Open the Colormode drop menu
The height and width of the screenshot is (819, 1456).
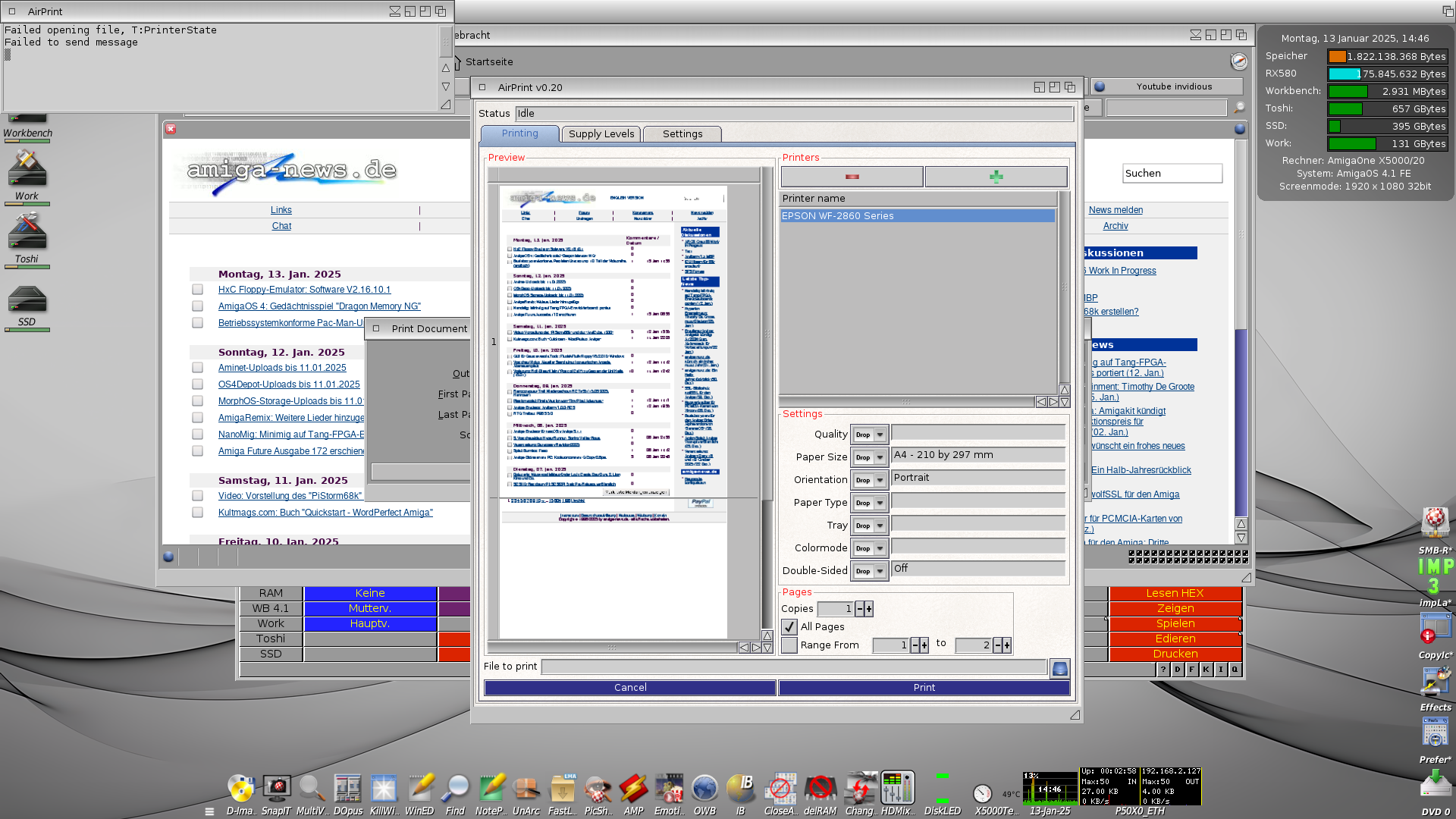[x=869, y=549]
